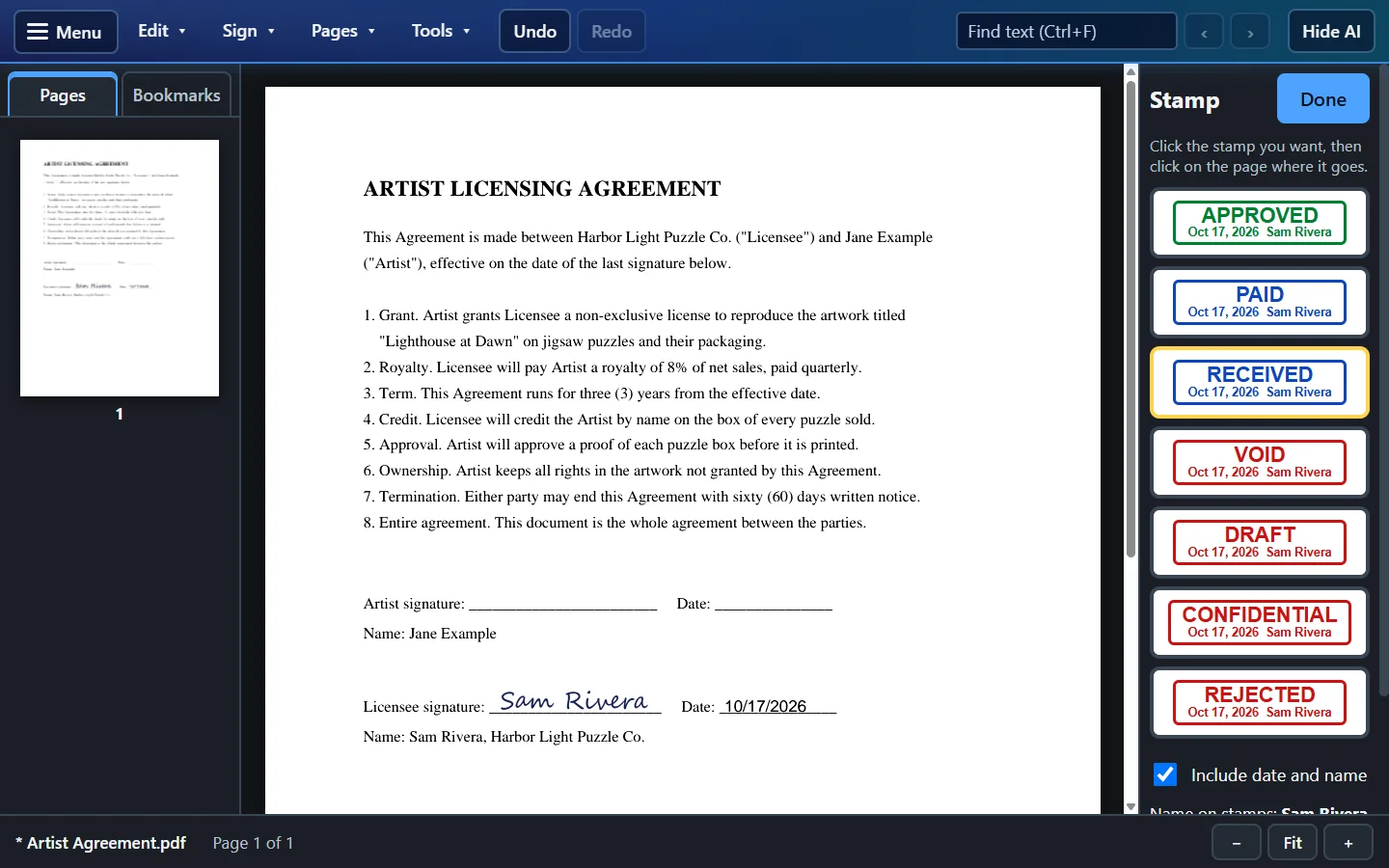Click the "2. Royalty" clause line
This screenshot has width=1389, height=868.
click(x=613, y=367)
